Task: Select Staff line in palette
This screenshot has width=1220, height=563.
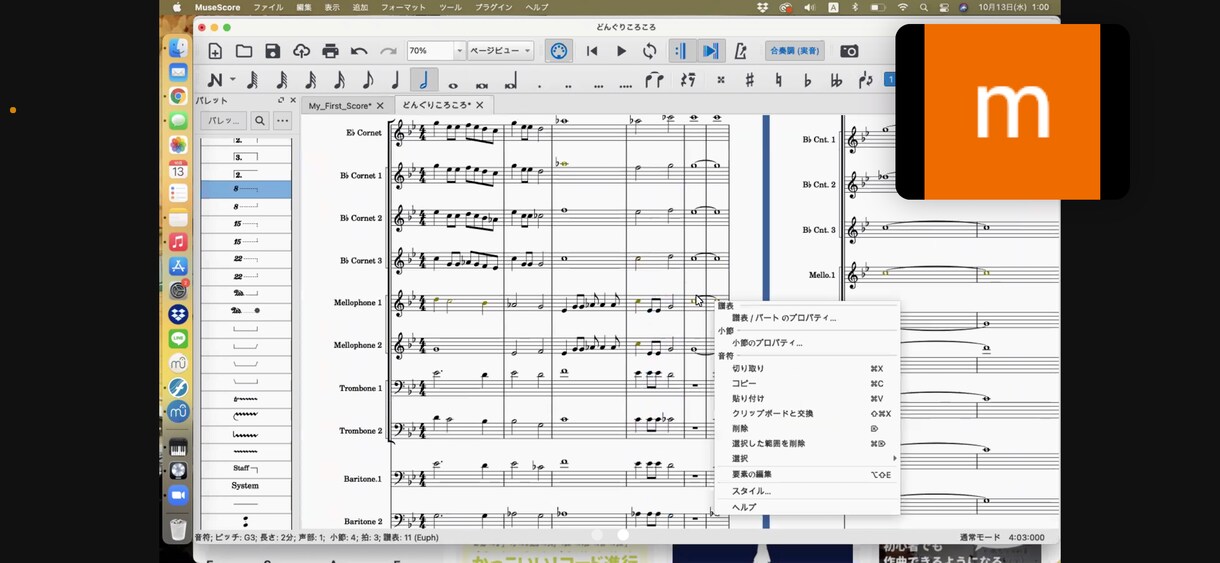Action: pos(246,468)
